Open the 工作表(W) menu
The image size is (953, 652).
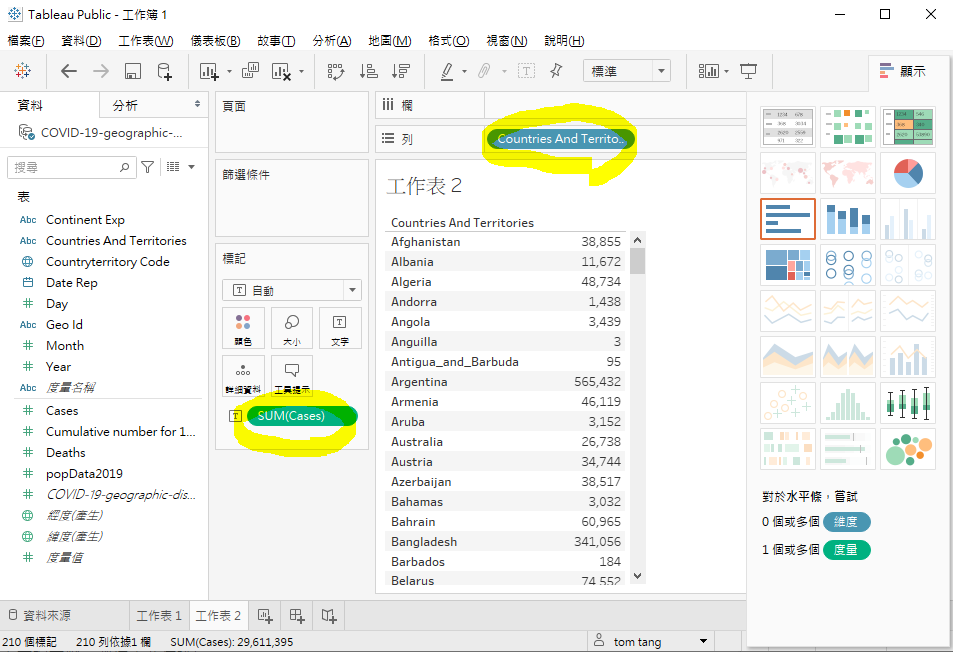(145, 41)
